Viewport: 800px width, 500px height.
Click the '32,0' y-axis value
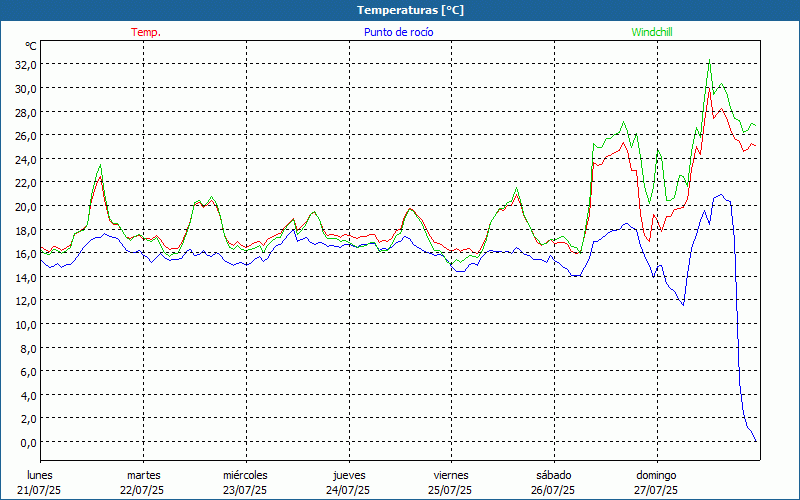26,65
